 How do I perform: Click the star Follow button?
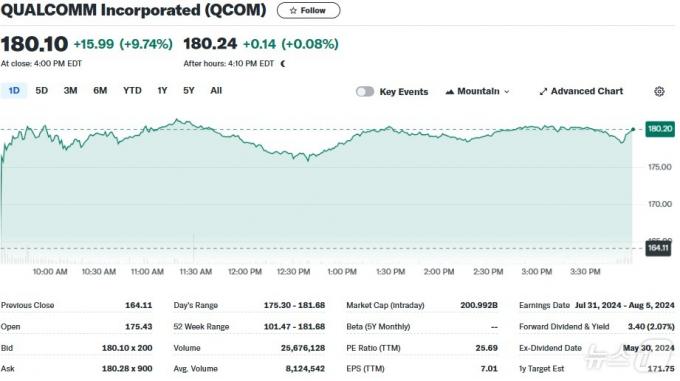(x=308, y=10)
